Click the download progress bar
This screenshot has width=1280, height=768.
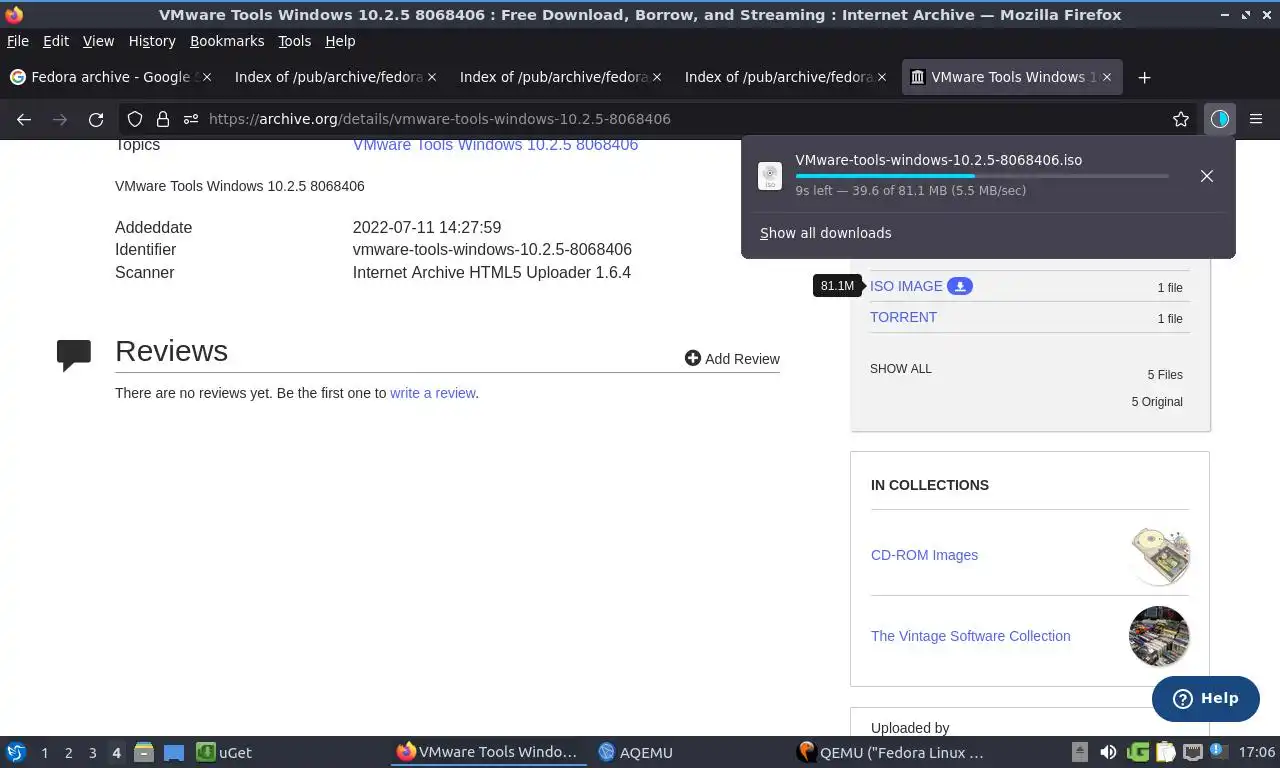tap(982, 176)
